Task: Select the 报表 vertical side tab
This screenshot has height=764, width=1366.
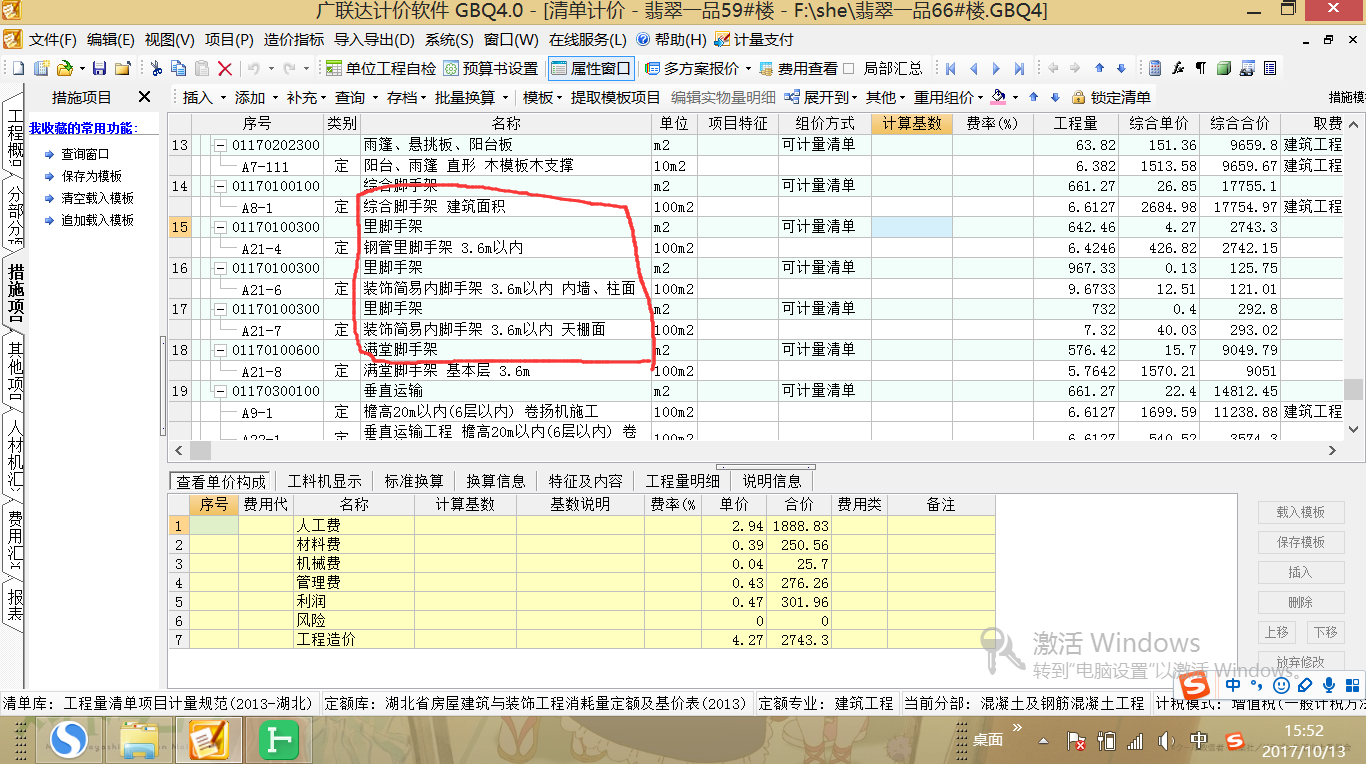Action: coord(15,603)
